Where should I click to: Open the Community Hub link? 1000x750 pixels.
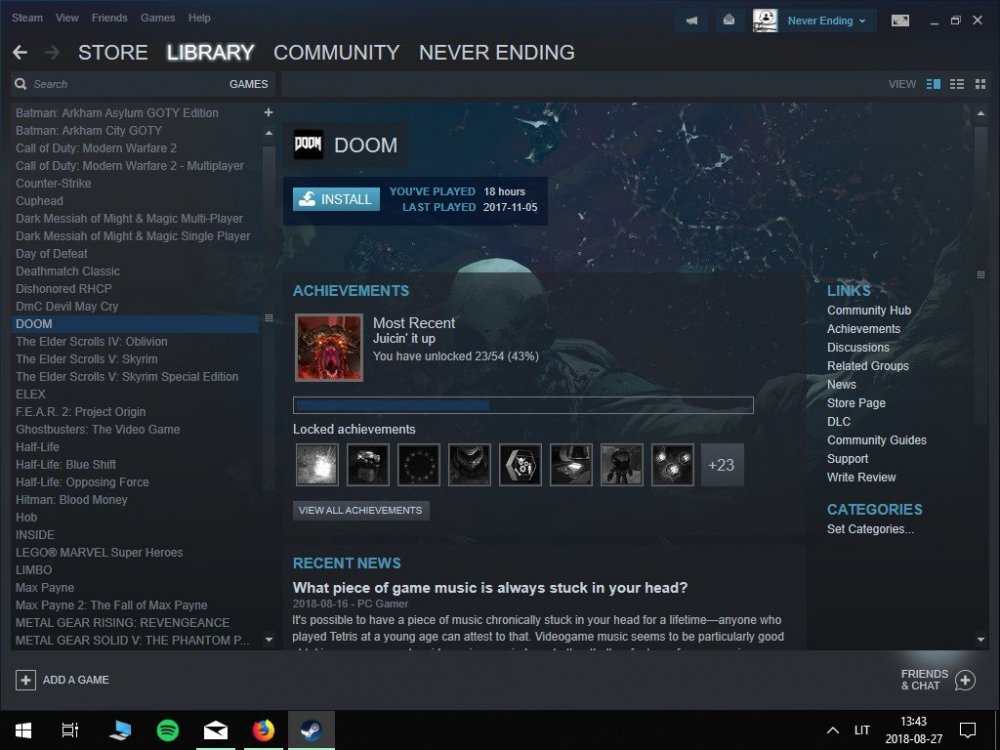click(869, 311)
